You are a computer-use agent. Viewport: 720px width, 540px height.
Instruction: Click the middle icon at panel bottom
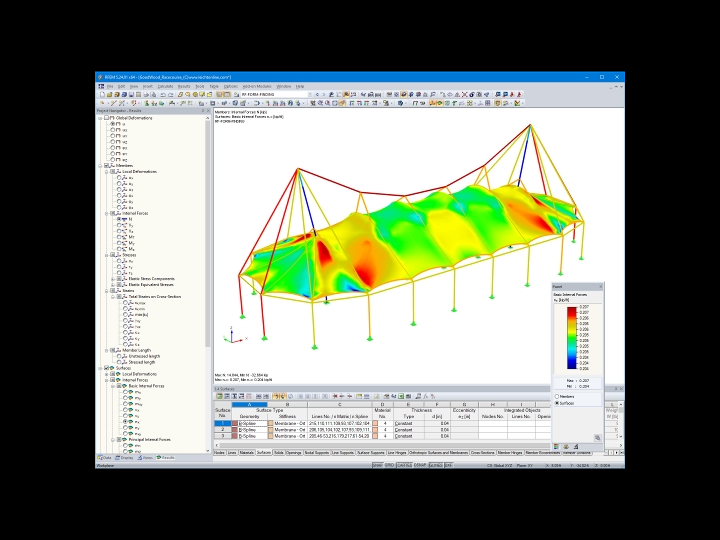coord(566,446)
